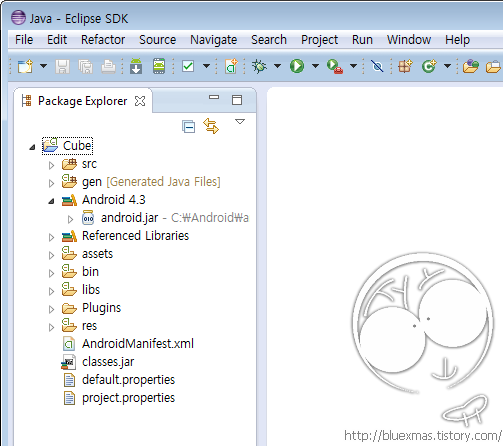Open the New wizard dropdown arrow
This screenshot has width=503, height=446.
[x=43, y=66]
